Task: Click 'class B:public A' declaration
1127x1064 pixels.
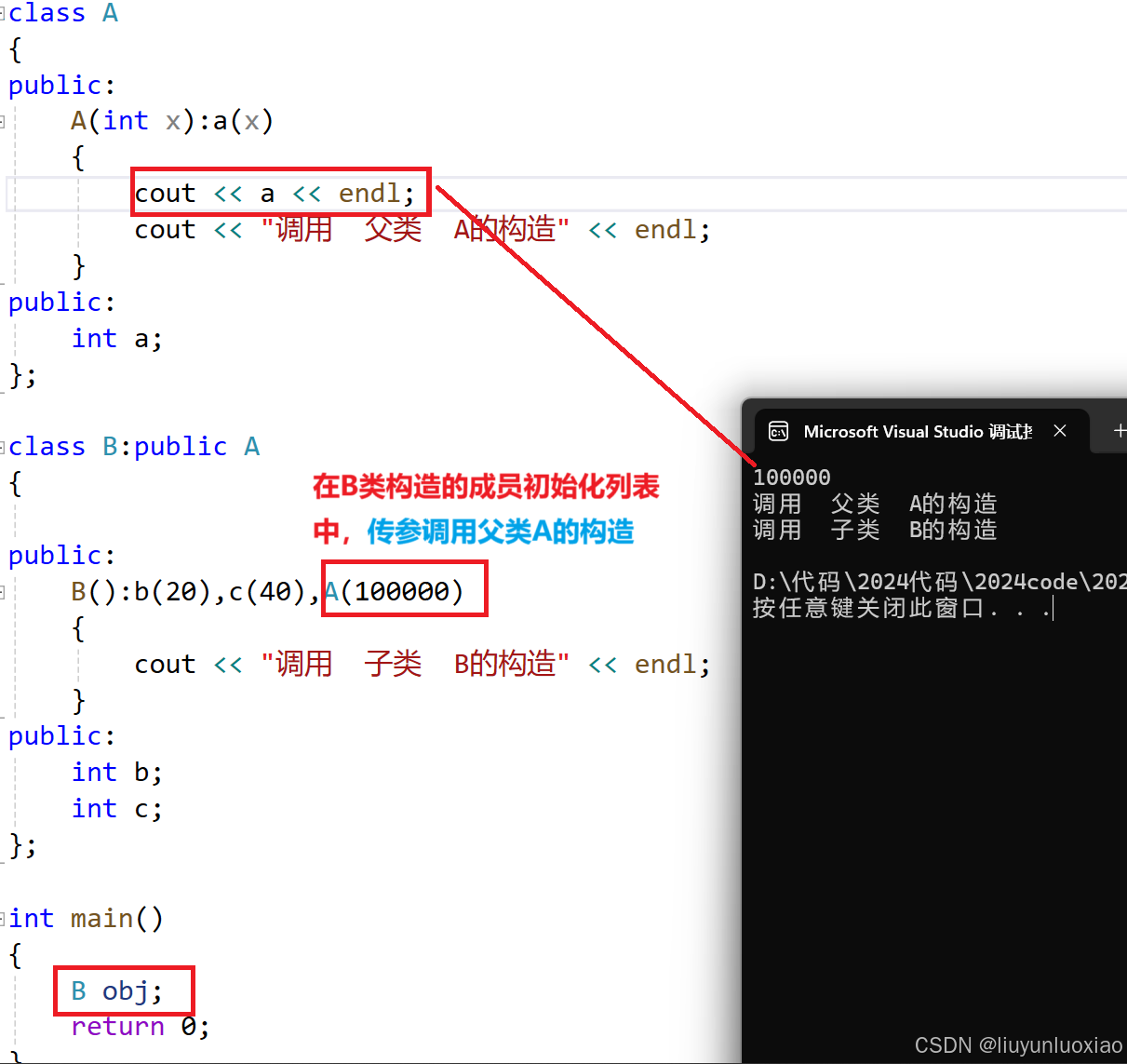Action: (134, 447)
